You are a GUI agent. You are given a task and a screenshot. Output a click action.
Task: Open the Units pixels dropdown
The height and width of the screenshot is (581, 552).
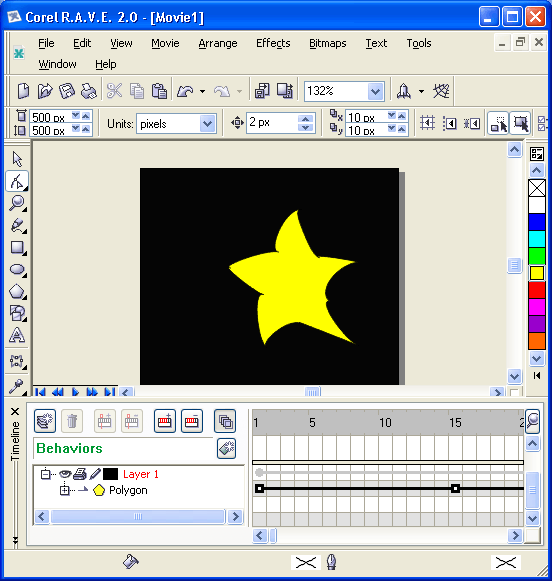point(207,124)
